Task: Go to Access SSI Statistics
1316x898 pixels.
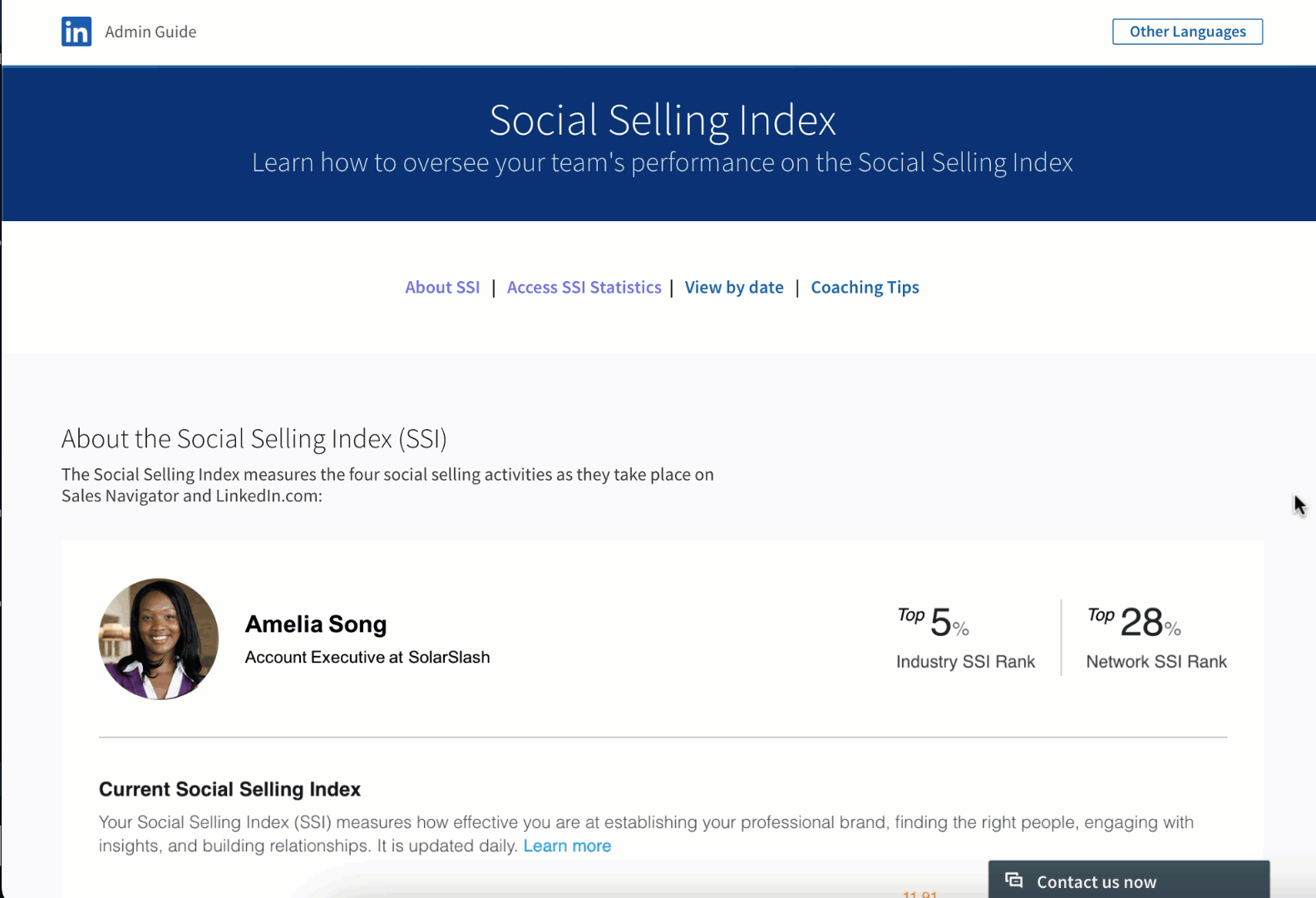Action: point(584,287)
